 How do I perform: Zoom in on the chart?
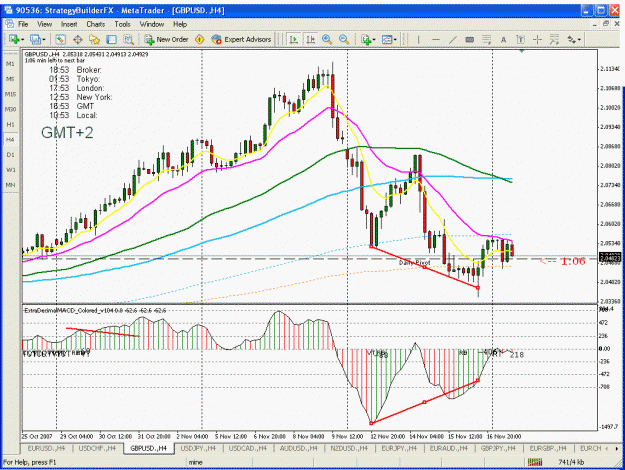tap(327, 39)
